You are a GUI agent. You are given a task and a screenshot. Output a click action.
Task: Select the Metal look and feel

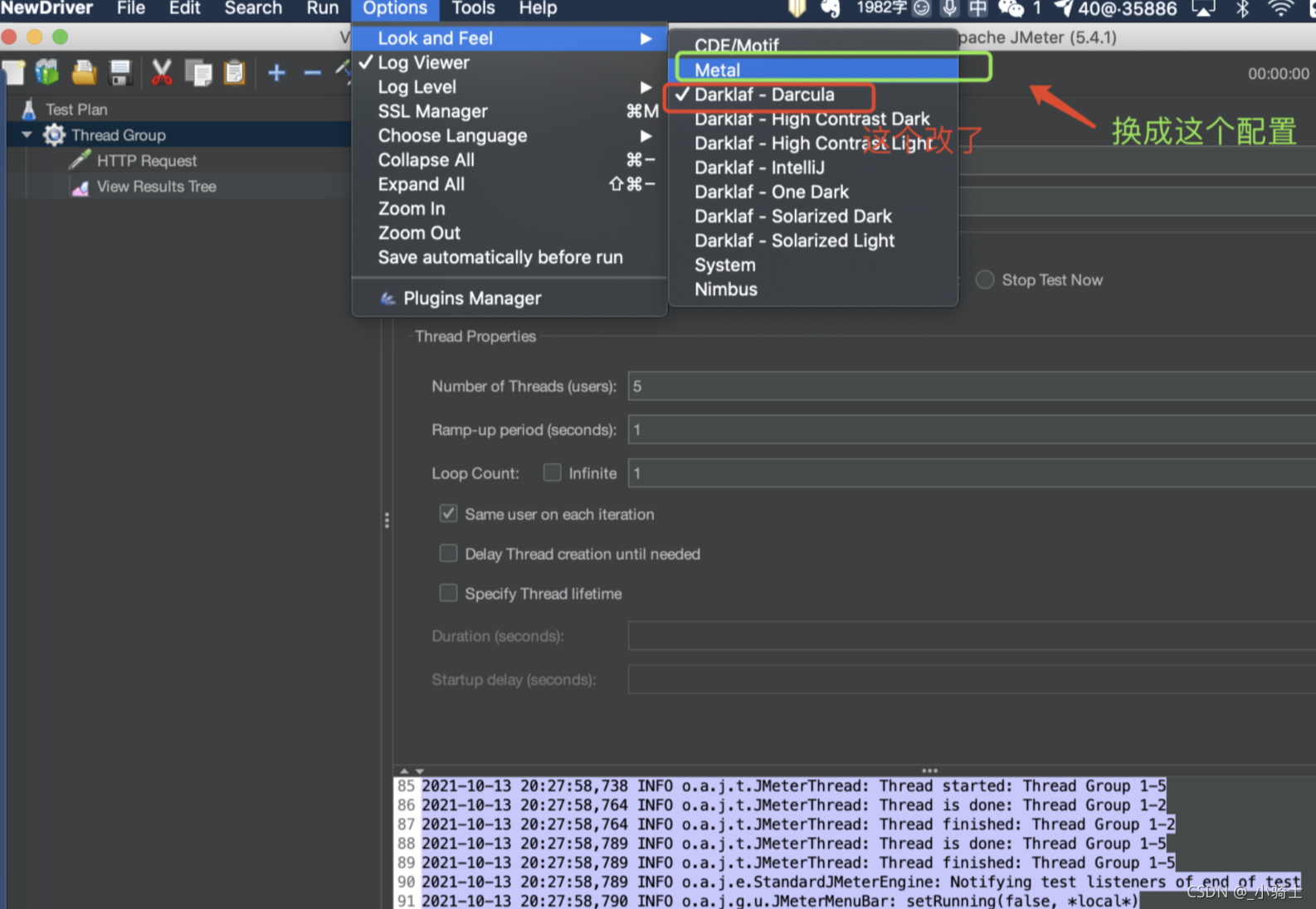pos(813,70)
